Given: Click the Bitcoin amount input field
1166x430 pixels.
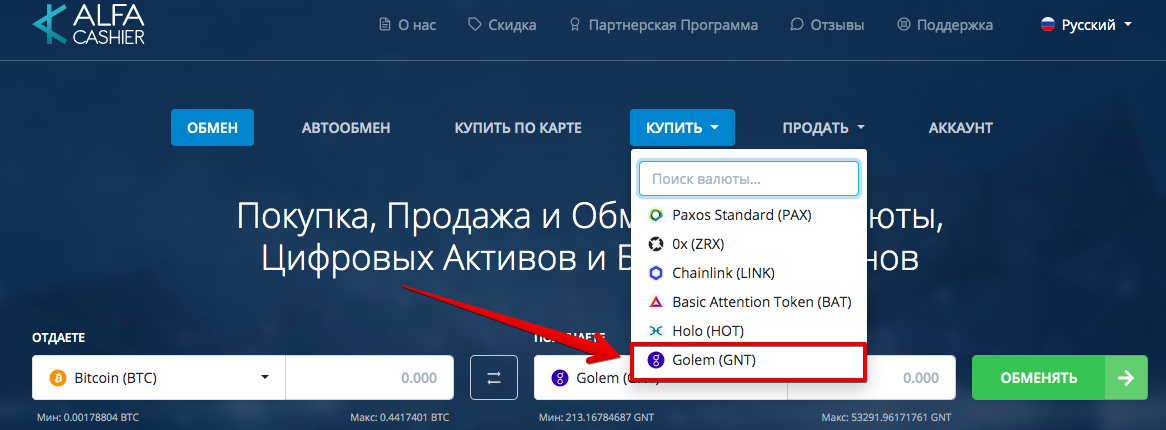Looking at the screenshot, I should click(369, 378).
